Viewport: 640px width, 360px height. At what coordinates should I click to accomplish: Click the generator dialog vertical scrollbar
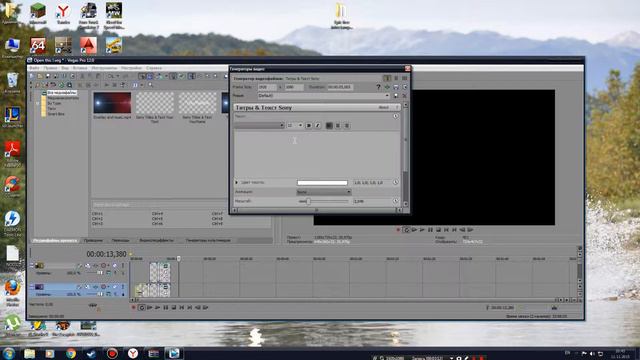point(405,155)
